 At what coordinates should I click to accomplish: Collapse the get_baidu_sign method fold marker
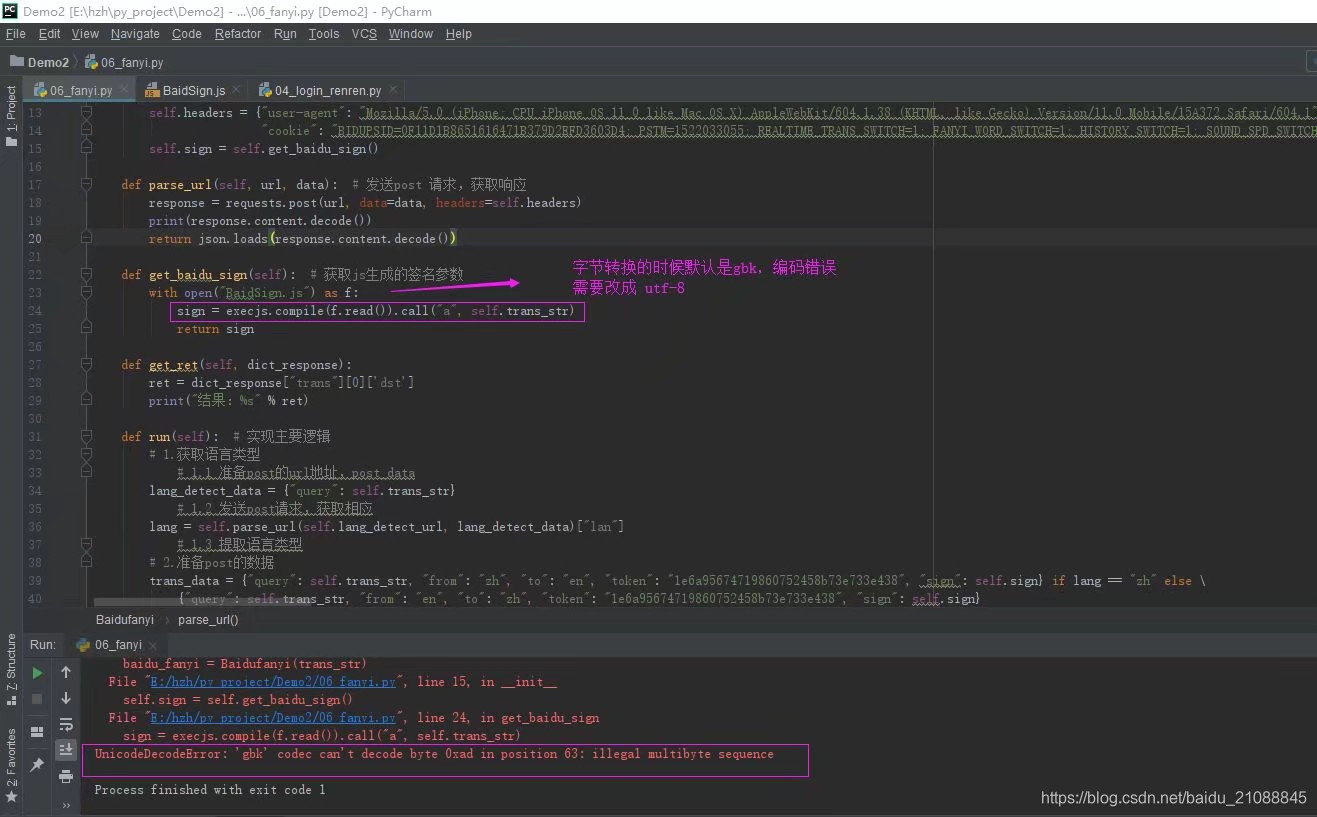[84, 274]
